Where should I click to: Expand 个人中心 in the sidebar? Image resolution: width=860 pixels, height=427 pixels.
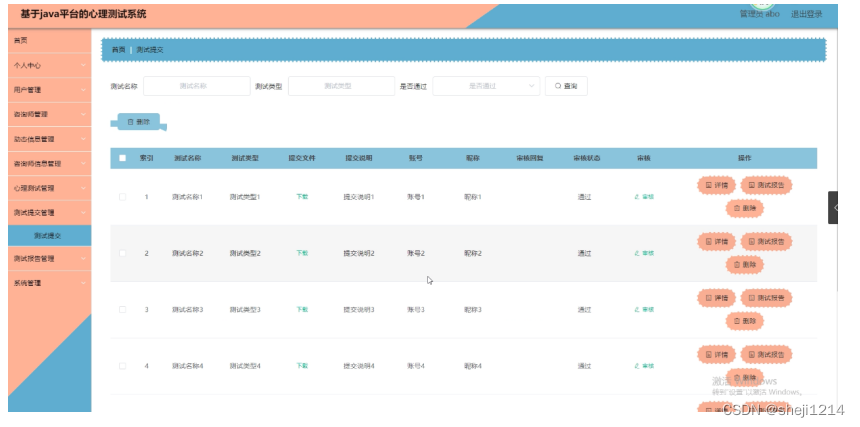(49, 65)
